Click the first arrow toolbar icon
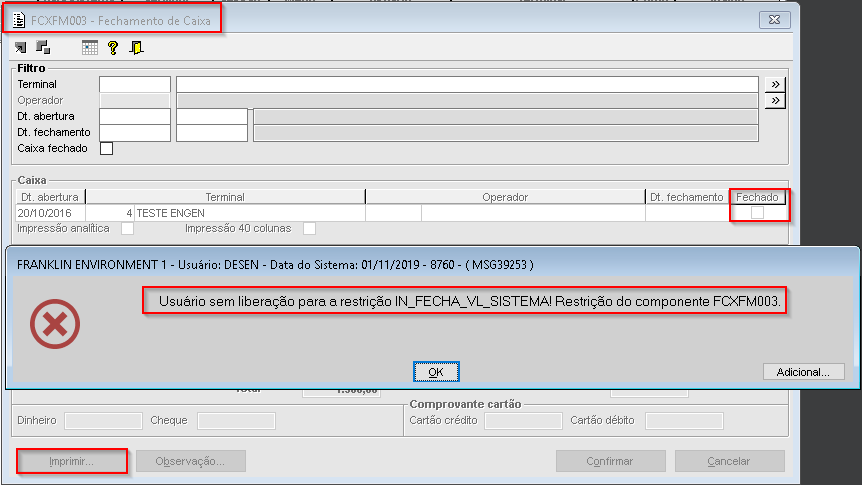 (x=21, y=48)
